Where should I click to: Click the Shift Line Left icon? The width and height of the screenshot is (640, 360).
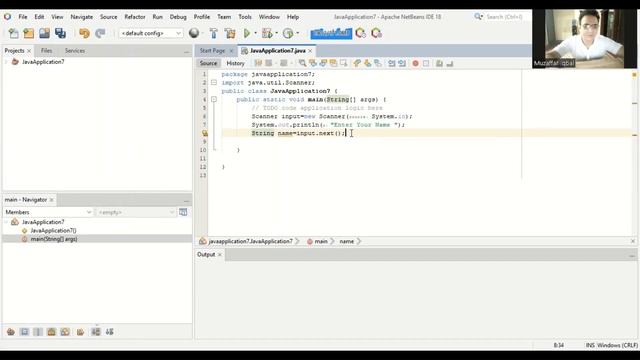[x=391, y=63]
